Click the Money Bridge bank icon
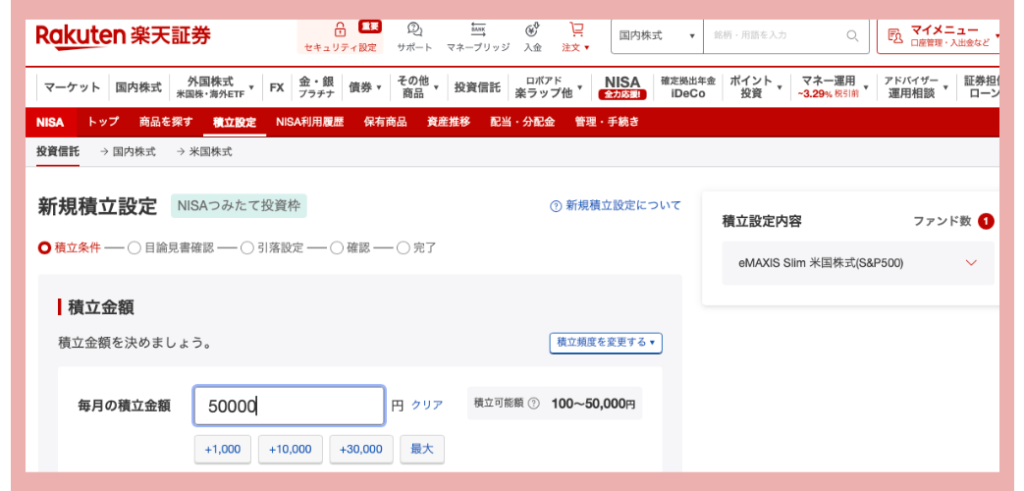Screen dimensions: 1024x491 (478, 29)
